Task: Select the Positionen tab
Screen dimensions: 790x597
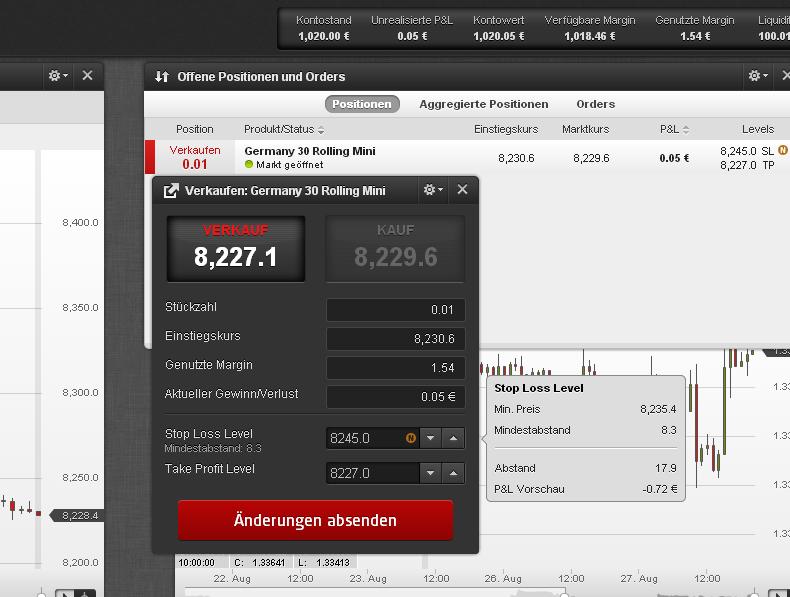Action: pyautogui.click(x=362, y=104)
